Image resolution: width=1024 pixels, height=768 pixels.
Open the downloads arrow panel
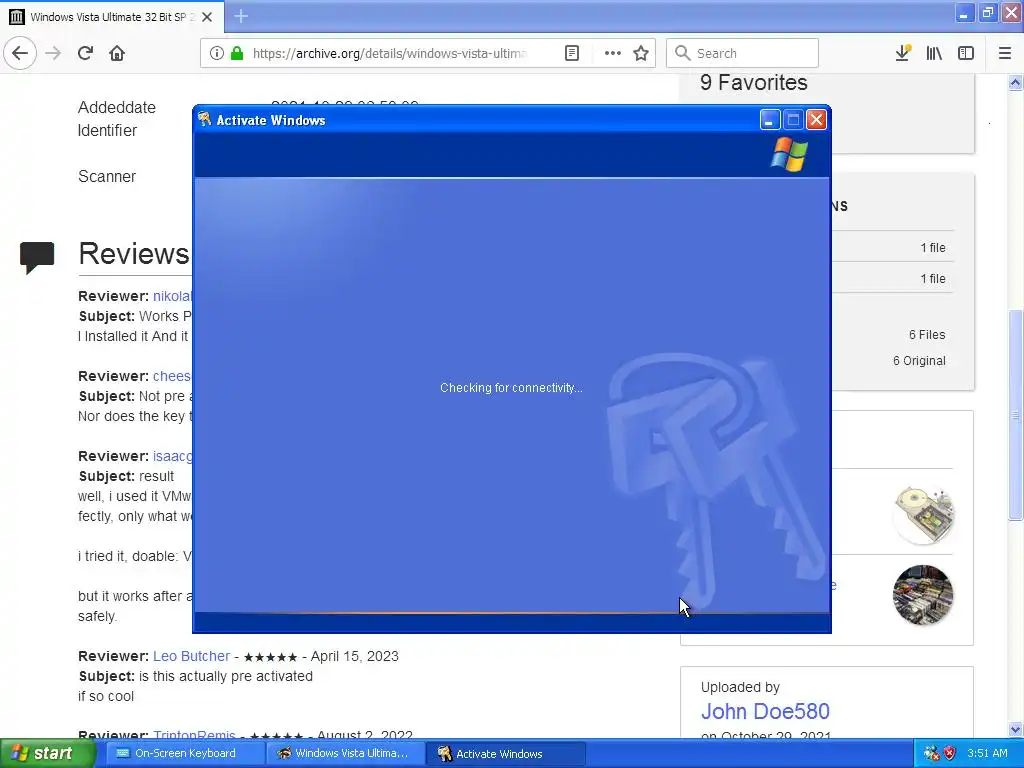point(903,53)
